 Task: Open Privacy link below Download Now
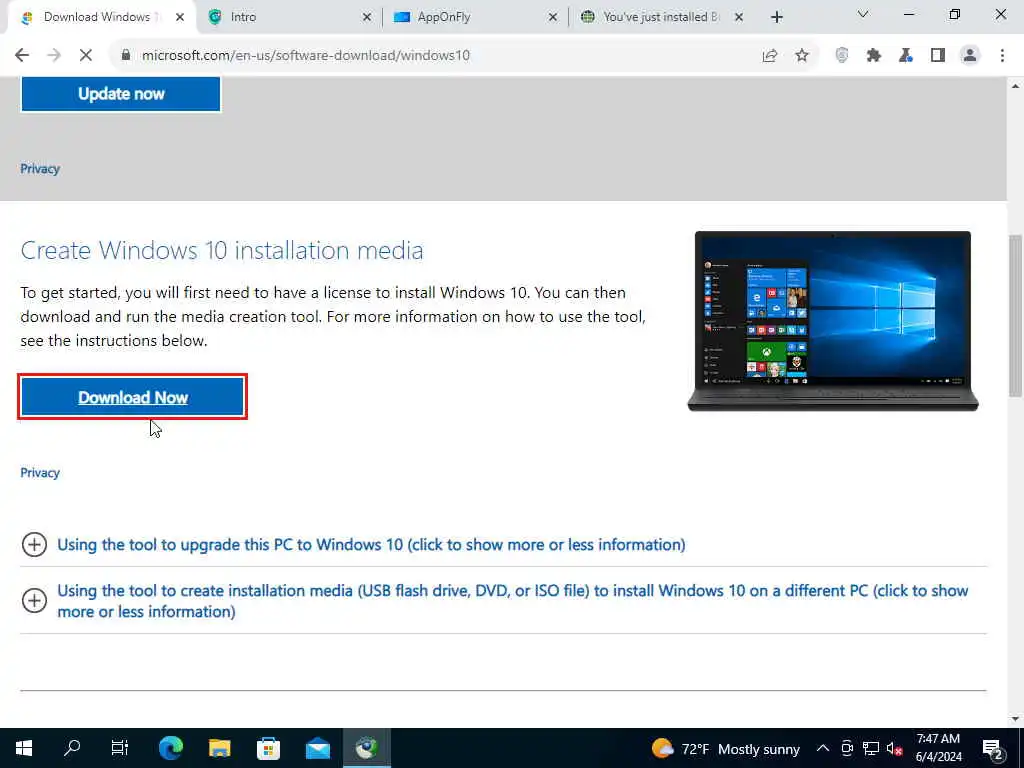pyautogui.click(x=40, y=473)
